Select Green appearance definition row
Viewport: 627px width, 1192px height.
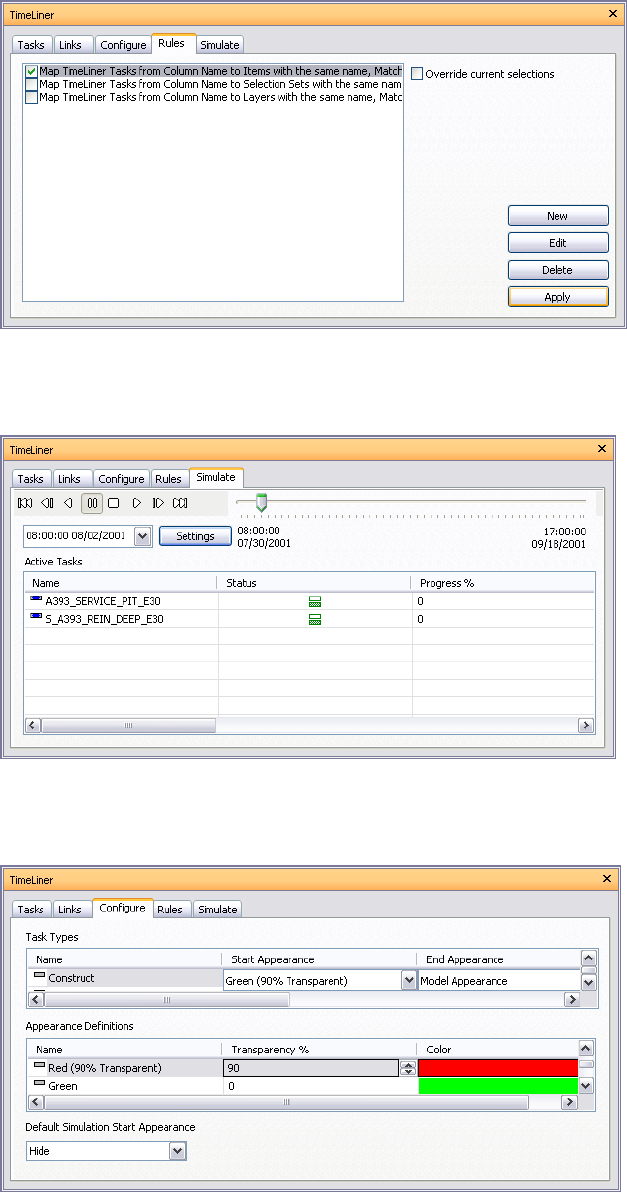pos(304,1086)
